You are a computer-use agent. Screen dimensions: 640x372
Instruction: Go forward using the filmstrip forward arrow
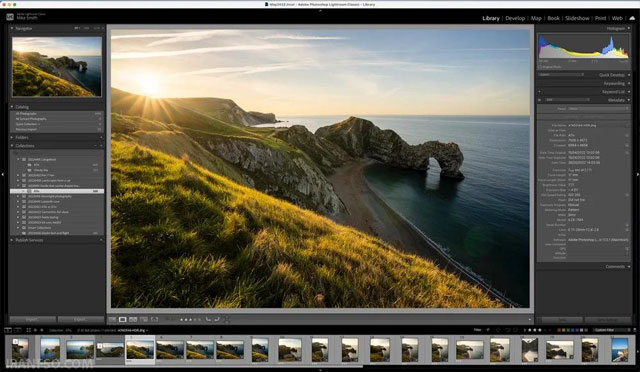click(41, 330)
